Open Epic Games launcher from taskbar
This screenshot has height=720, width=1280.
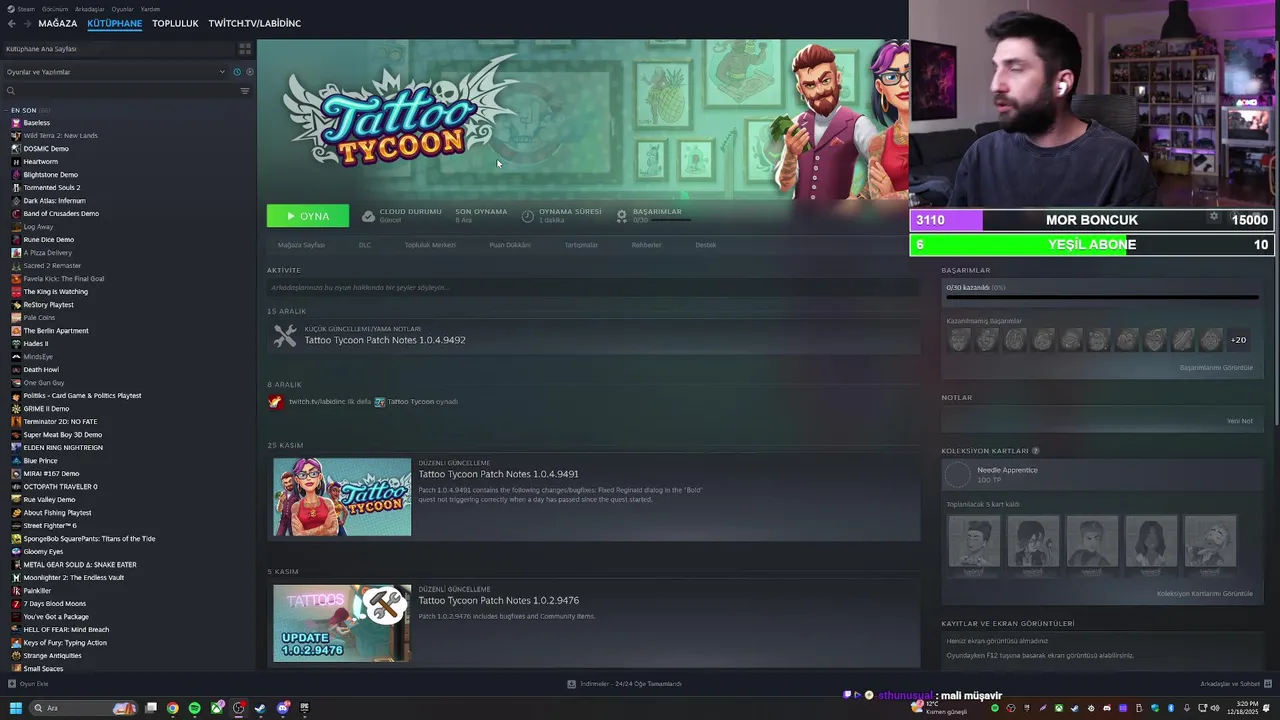[305, 708]
